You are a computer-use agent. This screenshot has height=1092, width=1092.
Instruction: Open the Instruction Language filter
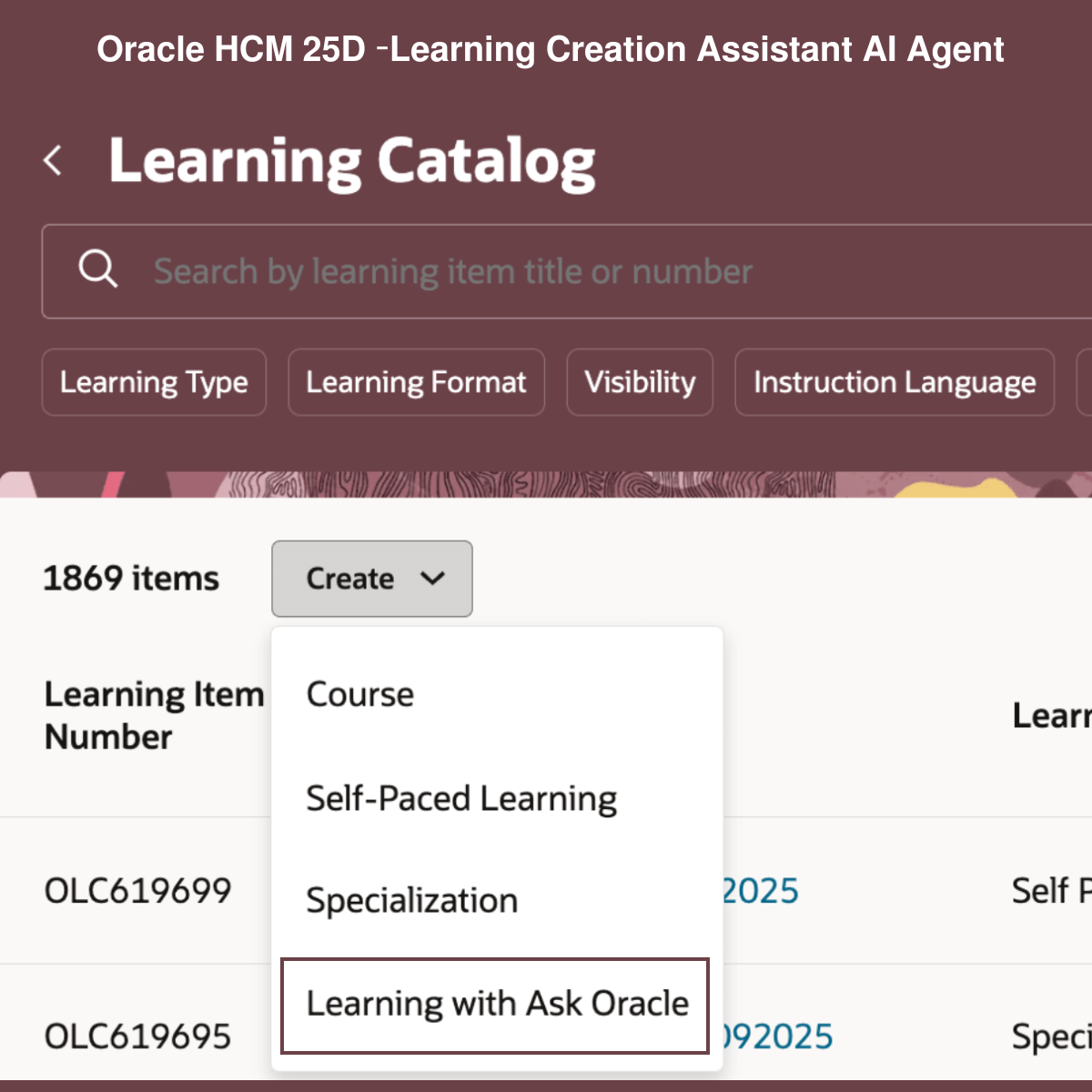[894, 382]
